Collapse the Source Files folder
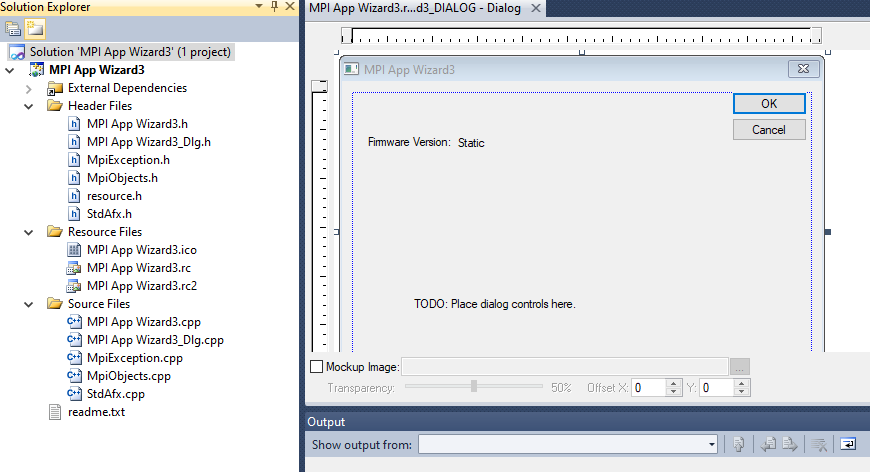The height and width of the screenshot is (472, 870). pos(29,304)
